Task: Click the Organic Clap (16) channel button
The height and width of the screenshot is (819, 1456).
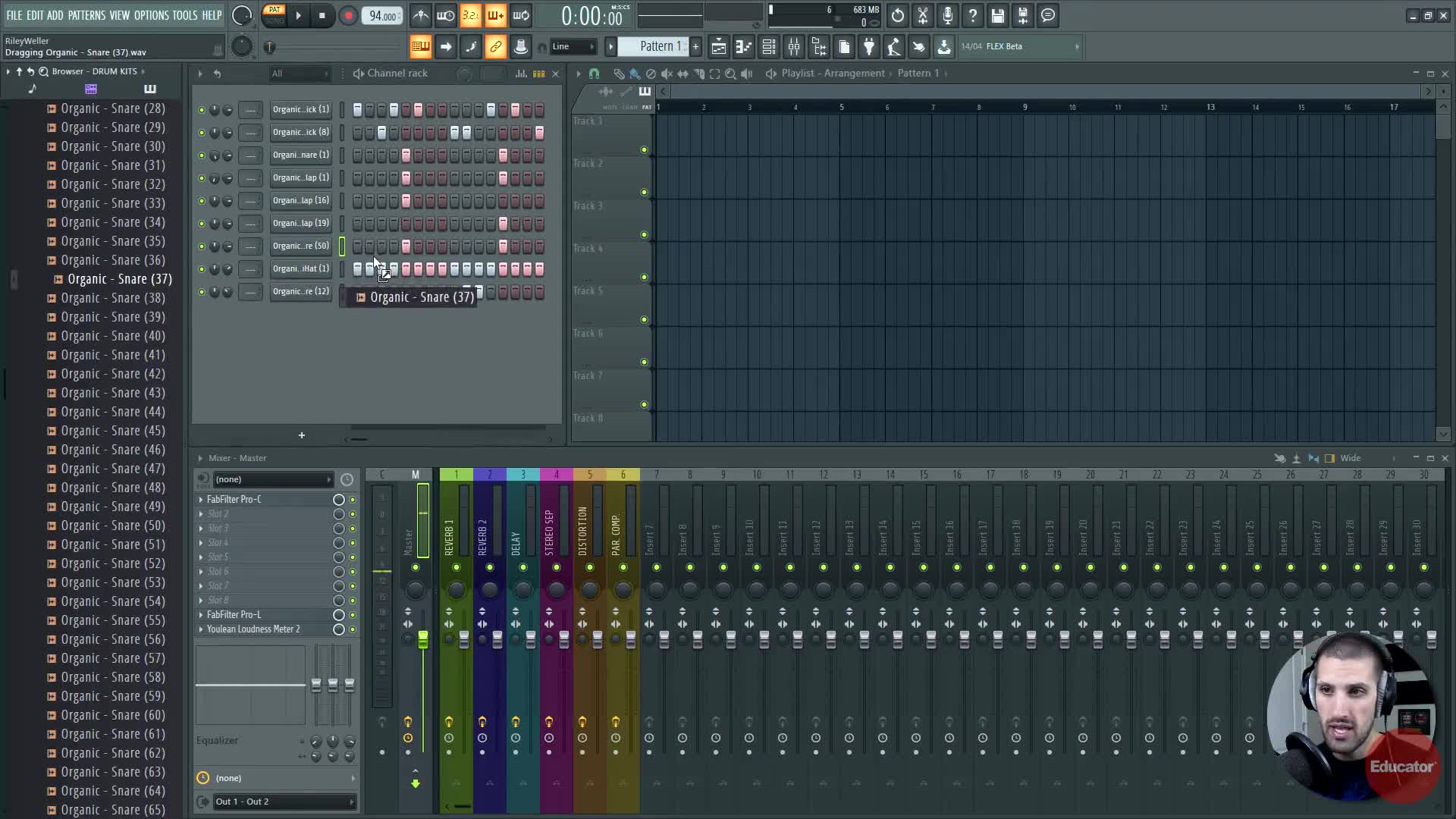Action: 301,201
